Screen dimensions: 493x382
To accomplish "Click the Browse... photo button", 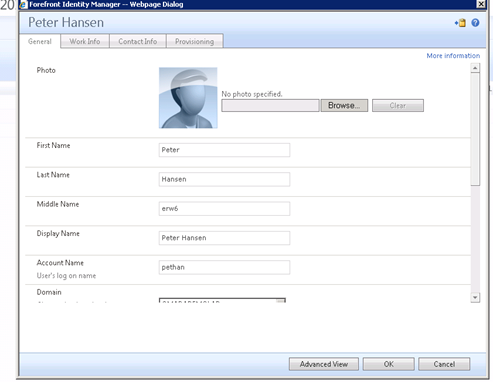I will [x=344, y=105].
